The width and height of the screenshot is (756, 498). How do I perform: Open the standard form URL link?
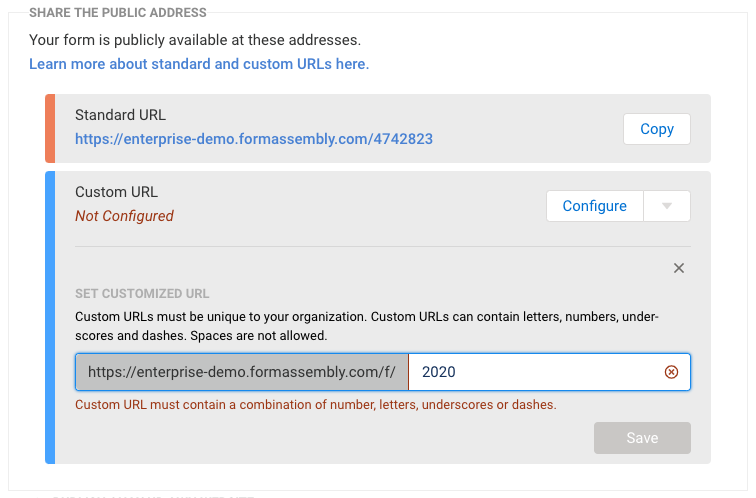click(x=254, y=139)
